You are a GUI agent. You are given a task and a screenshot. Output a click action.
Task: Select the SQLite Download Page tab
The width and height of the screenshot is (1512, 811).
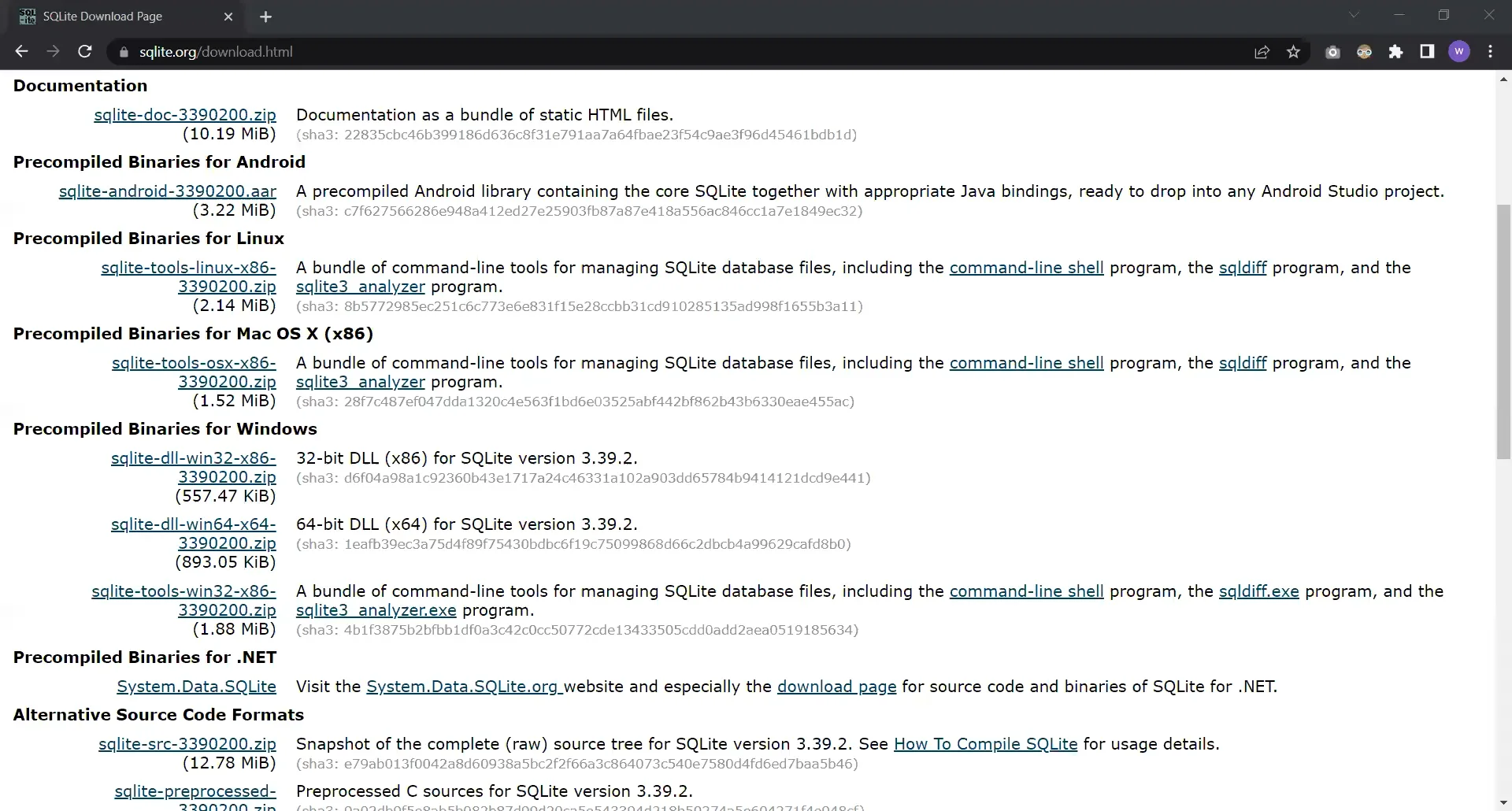tap(110, 16)
